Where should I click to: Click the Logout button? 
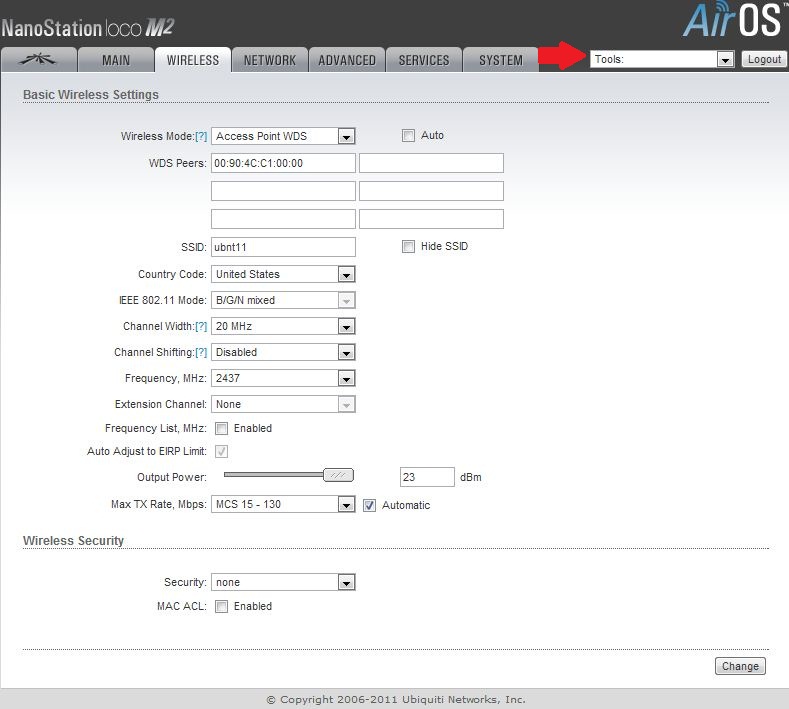point(764,60)
